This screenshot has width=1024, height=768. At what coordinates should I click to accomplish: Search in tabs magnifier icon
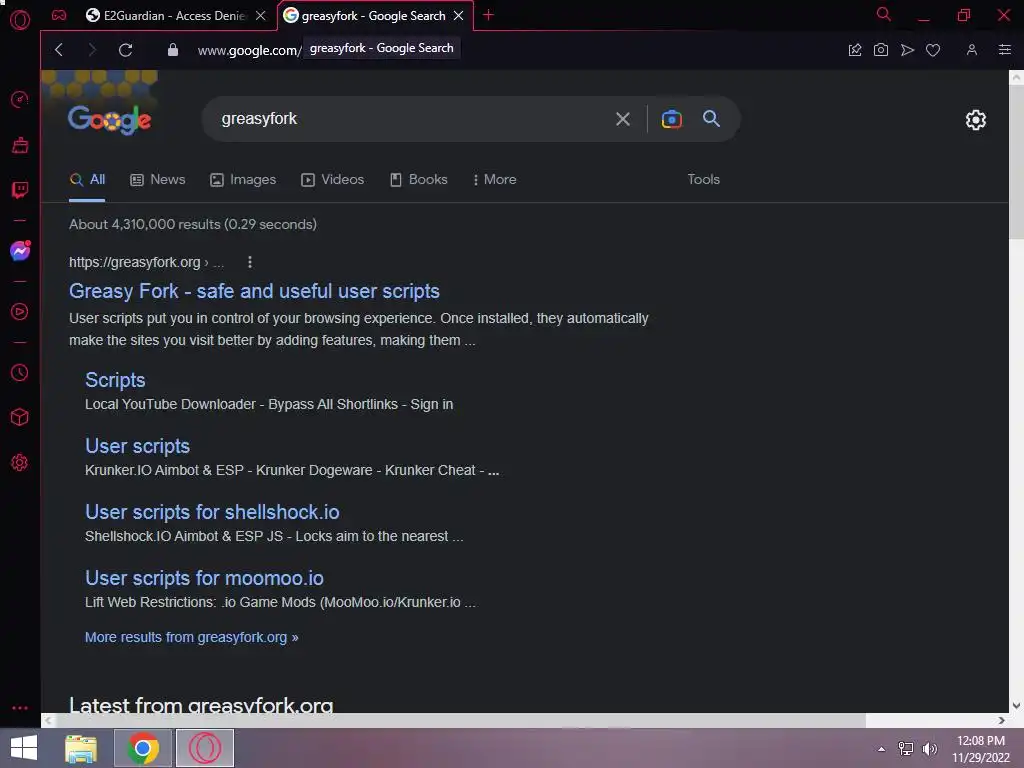(884, 14)
